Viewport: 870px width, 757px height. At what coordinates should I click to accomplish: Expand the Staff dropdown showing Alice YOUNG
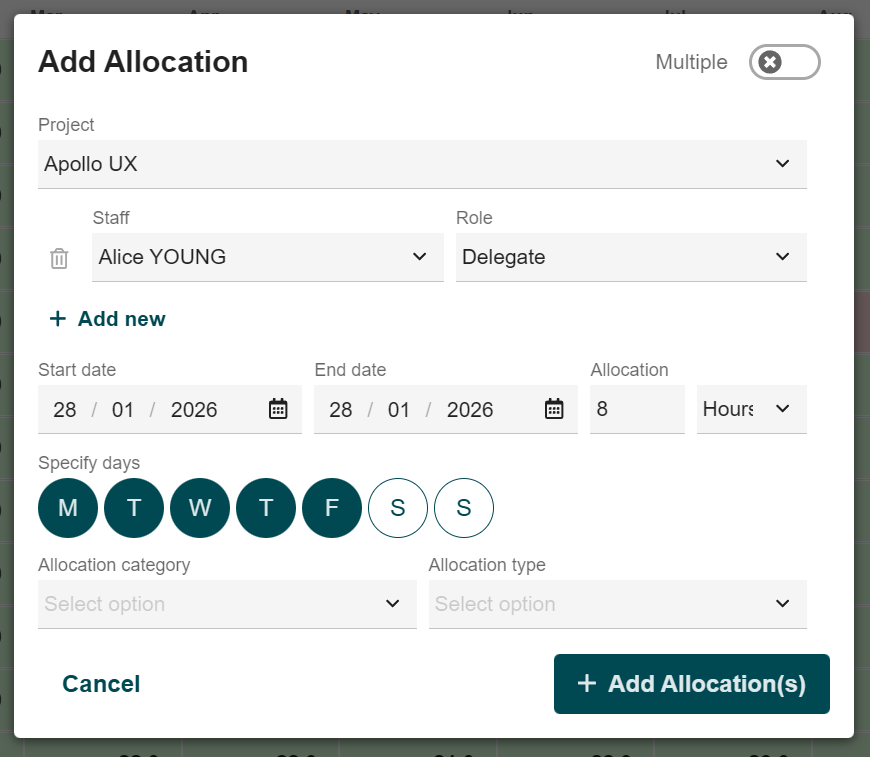(267, 257)
